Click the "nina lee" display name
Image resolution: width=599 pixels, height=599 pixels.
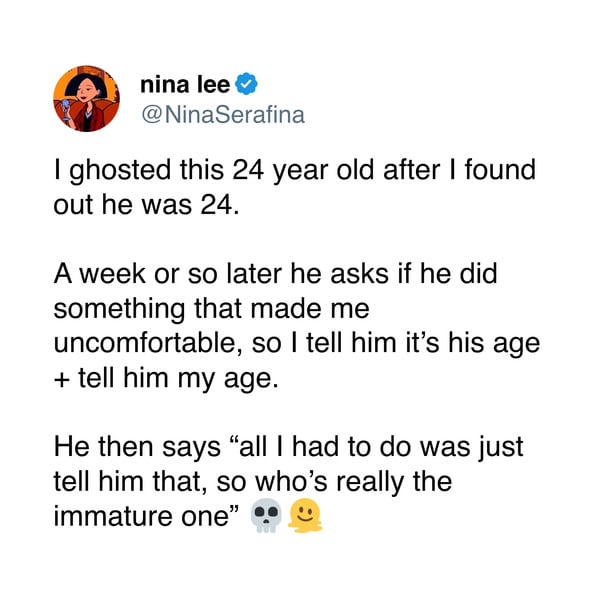185,84
